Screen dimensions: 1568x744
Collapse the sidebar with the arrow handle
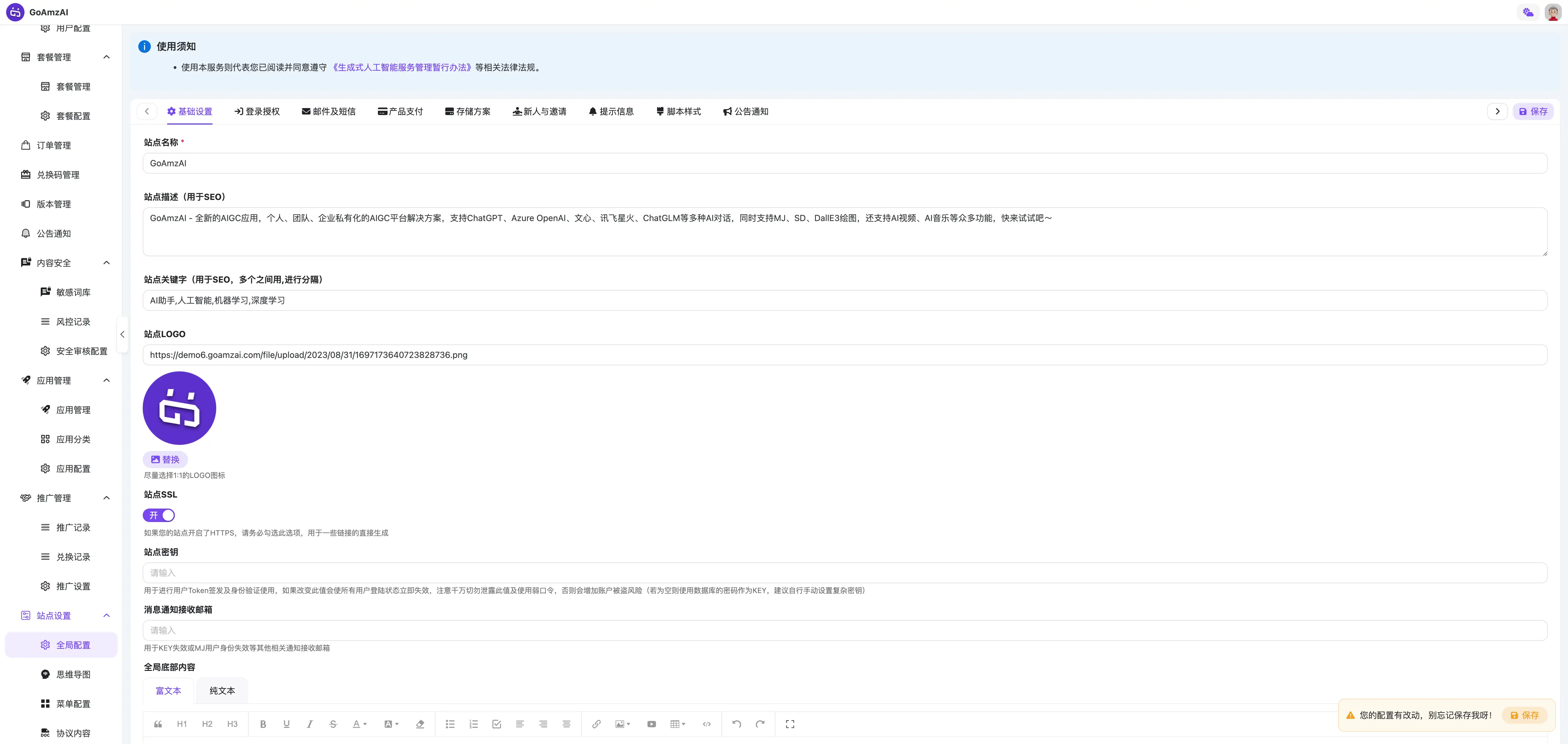pyautogui.click(x=123, y=334)
